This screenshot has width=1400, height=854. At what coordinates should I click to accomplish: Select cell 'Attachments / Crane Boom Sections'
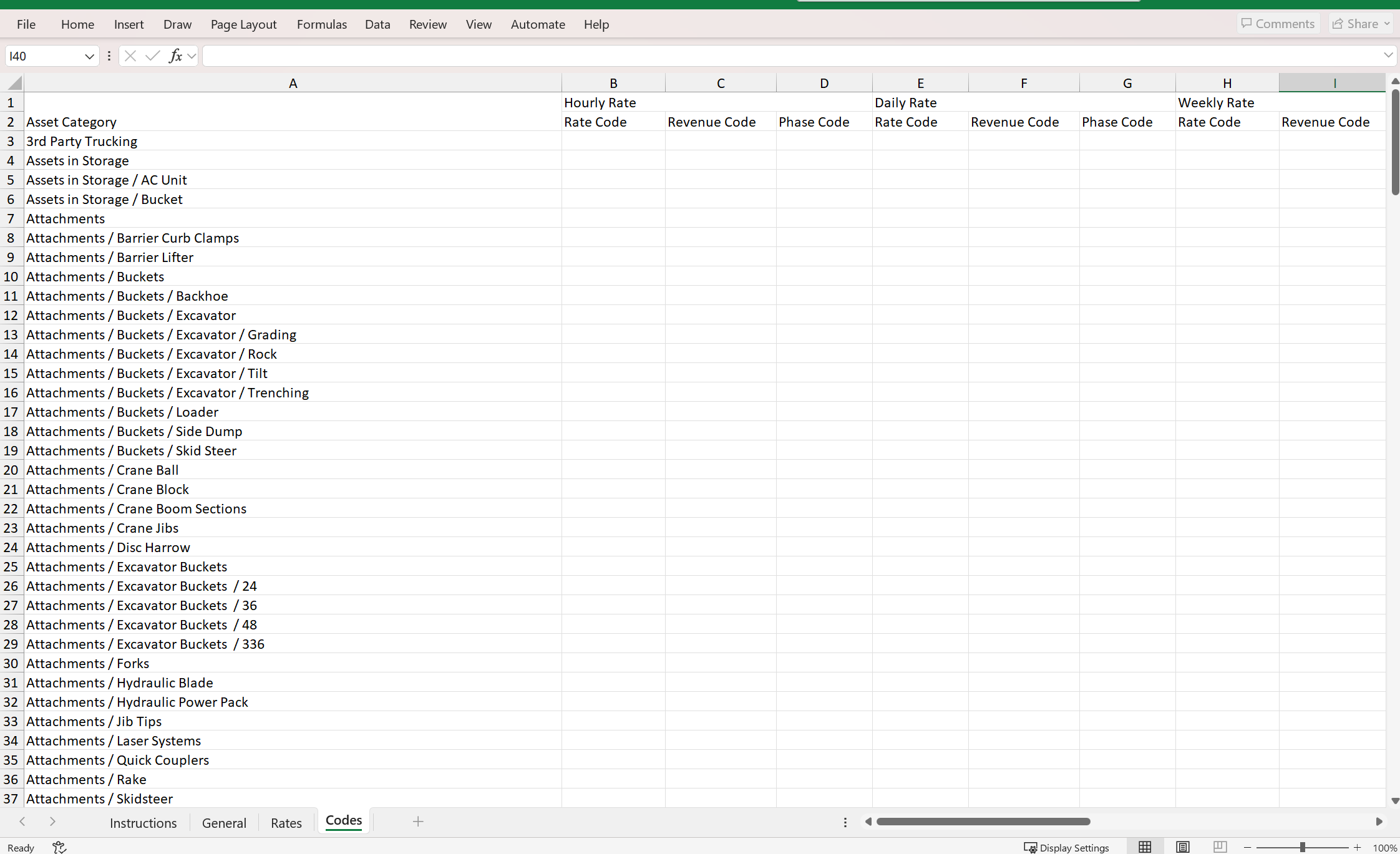coord(293,508)
